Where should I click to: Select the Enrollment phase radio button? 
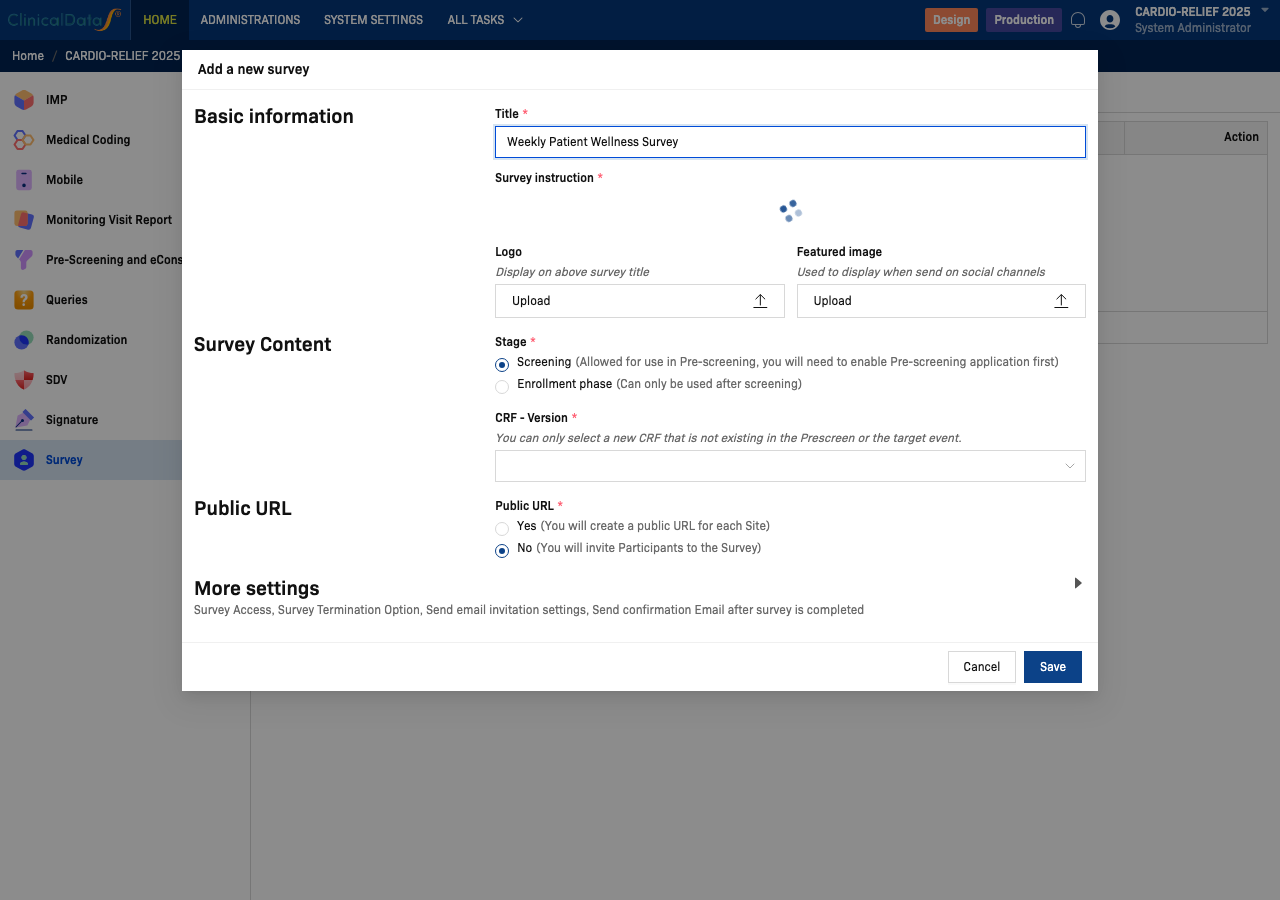(502, 387)
